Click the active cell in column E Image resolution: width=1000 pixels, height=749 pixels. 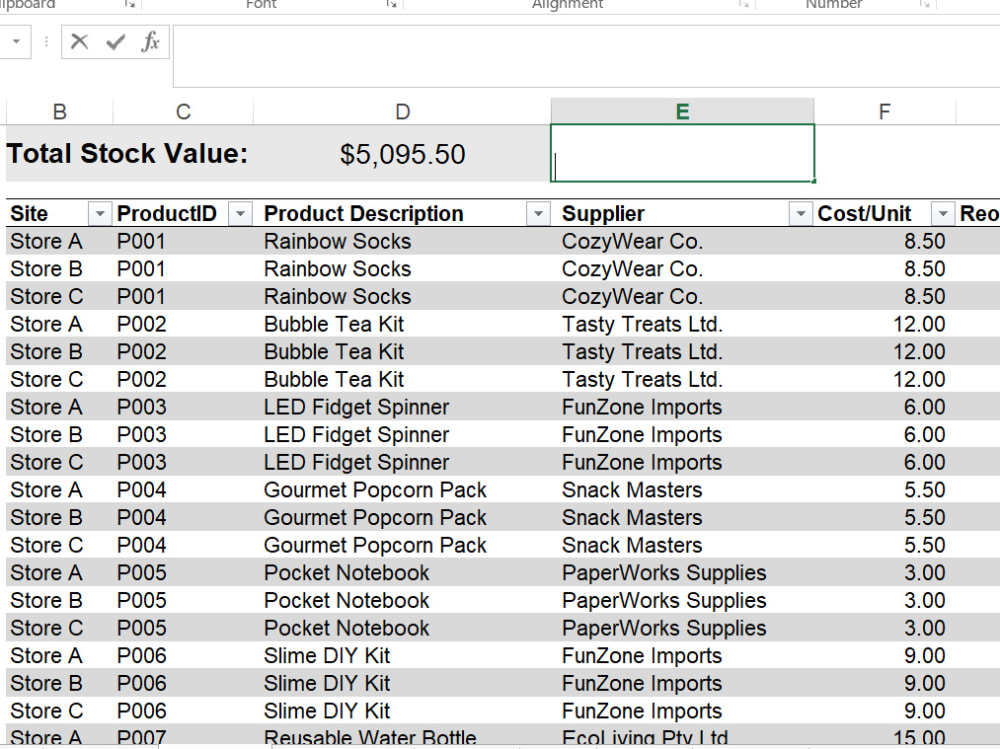tap(682, 153)
